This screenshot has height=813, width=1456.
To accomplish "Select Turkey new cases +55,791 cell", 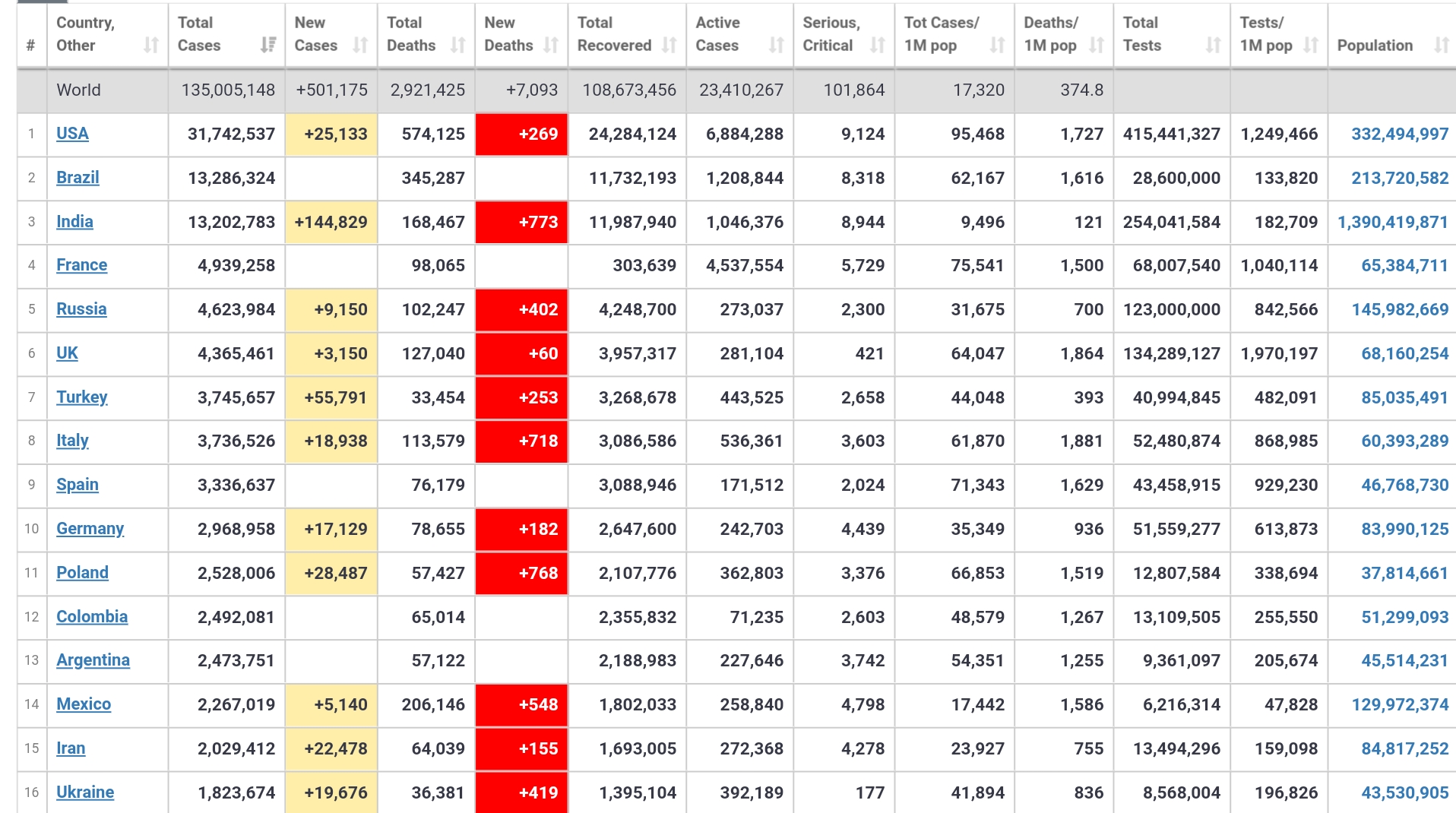I will tap(331, 397).
